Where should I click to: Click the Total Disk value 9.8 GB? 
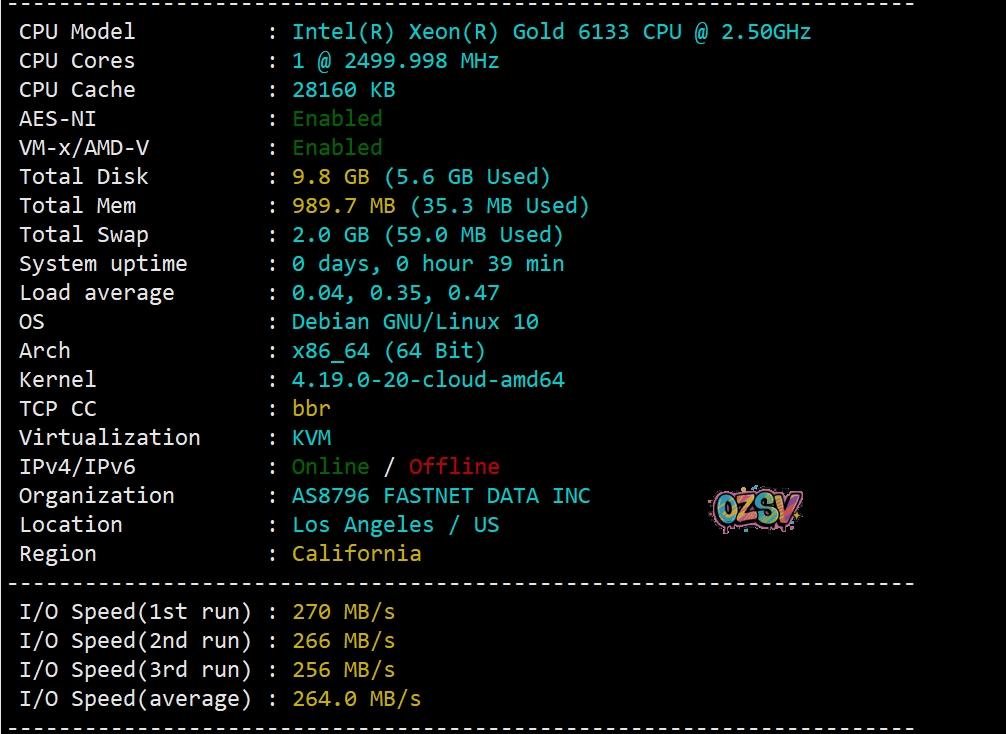click(331, 177)
